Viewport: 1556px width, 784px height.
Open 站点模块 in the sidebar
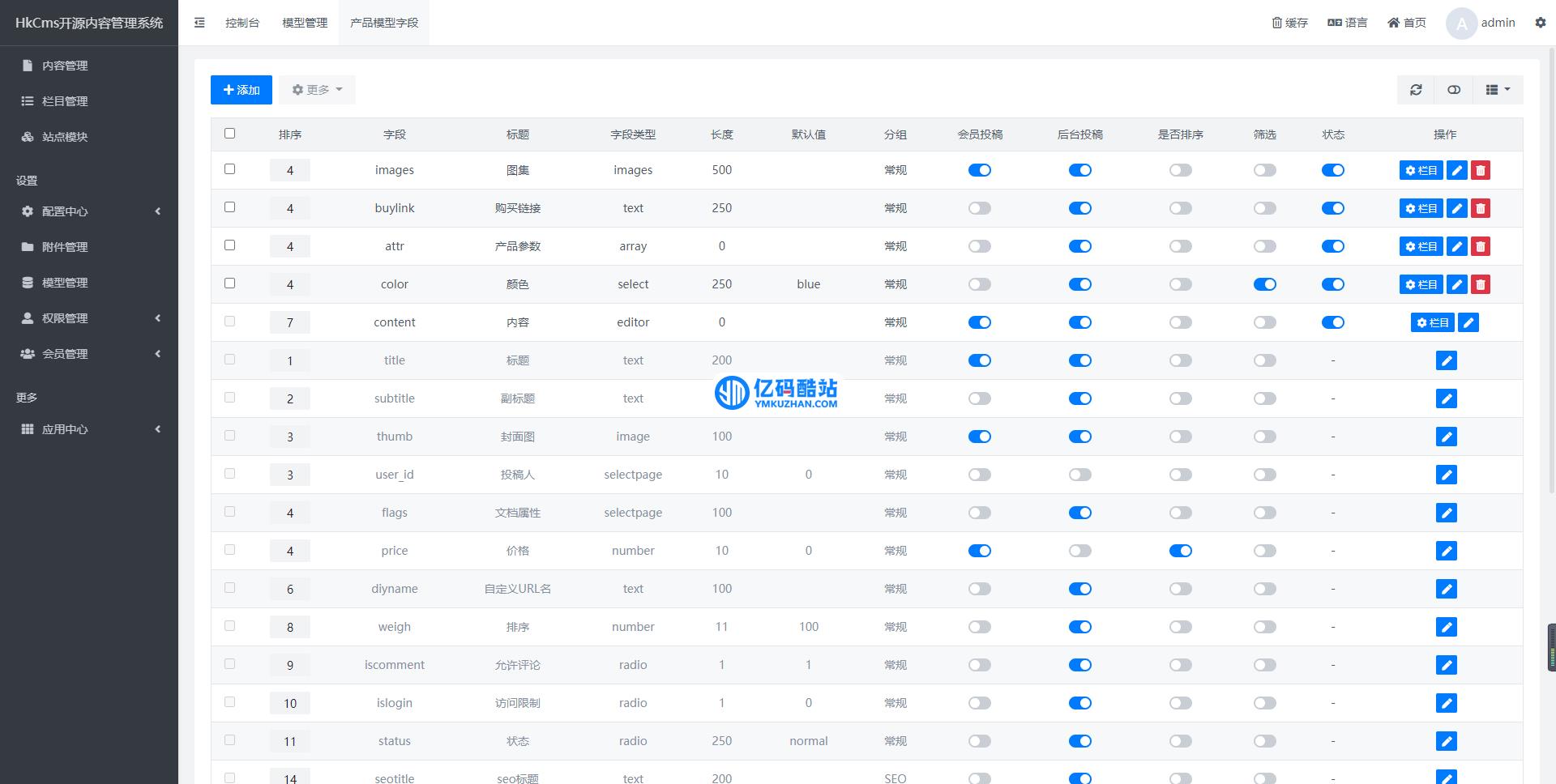point(89,137)
